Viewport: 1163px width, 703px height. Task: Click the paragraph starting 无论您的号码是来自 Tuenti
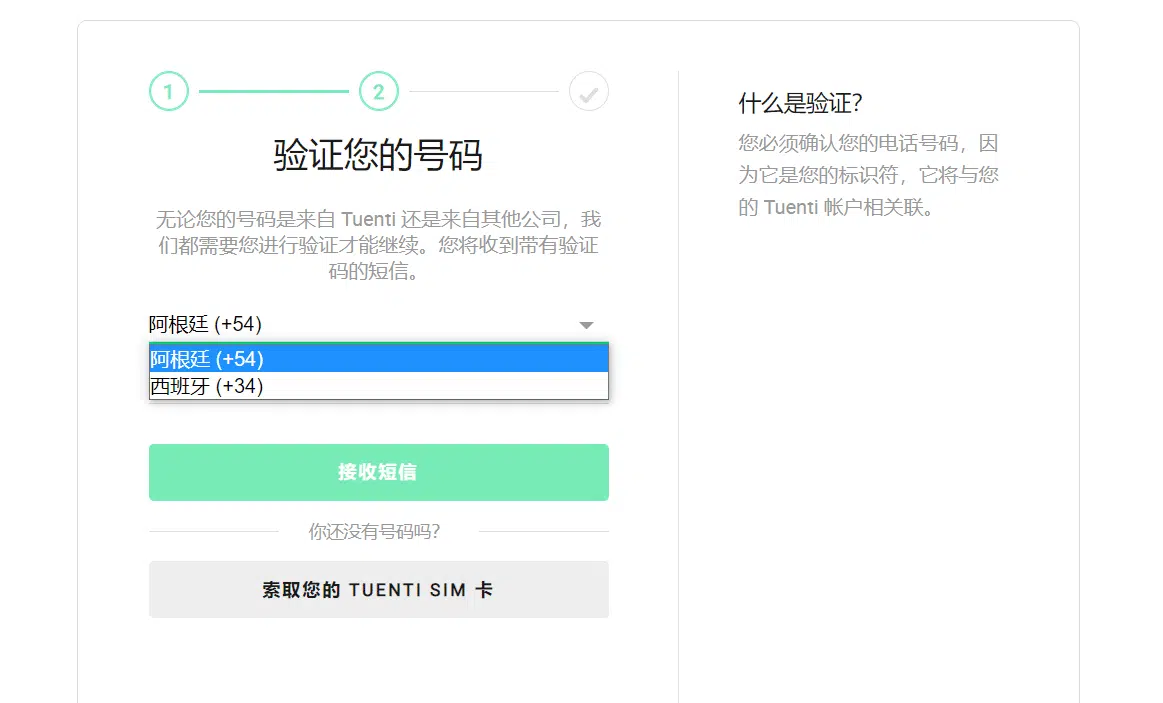point(378,245)
